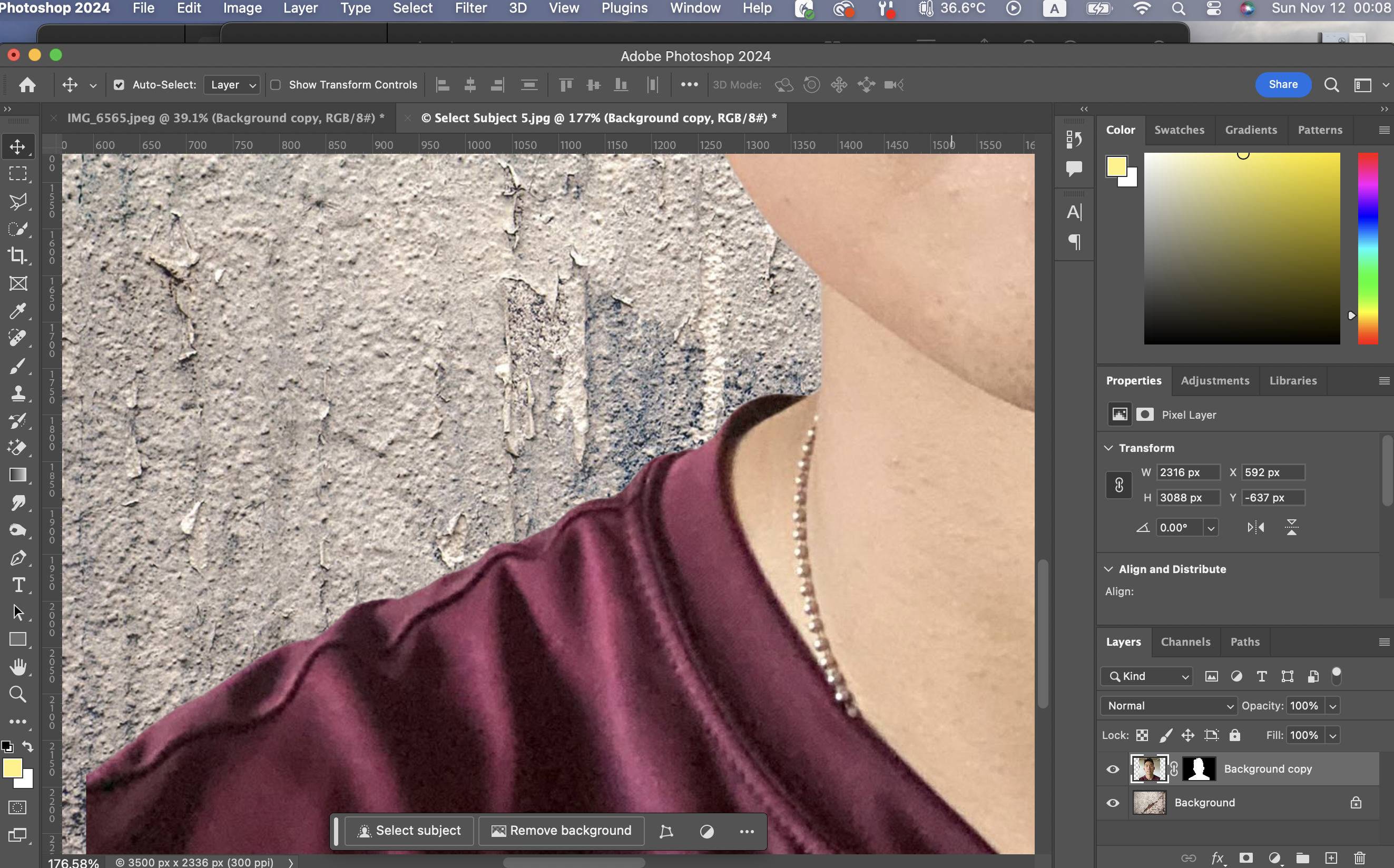Select the Eyedropper tool
The image size is (1394, 868).
click(x=18, y=311)
